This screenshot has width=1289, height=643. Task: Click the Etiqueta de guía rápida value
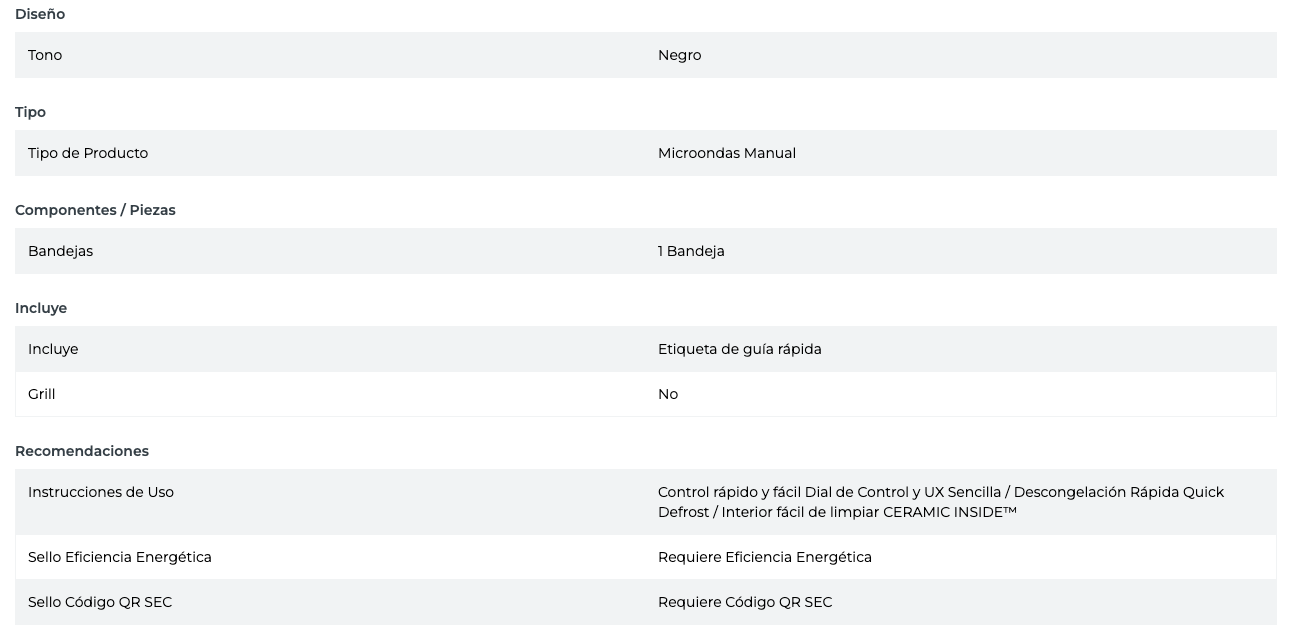click(739, 349)
